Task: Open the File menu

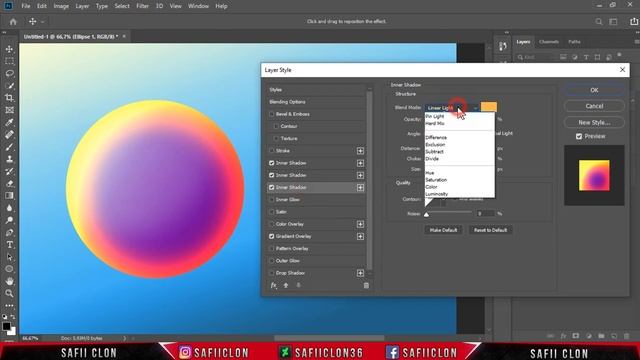Action: click(x=26, y=6)
